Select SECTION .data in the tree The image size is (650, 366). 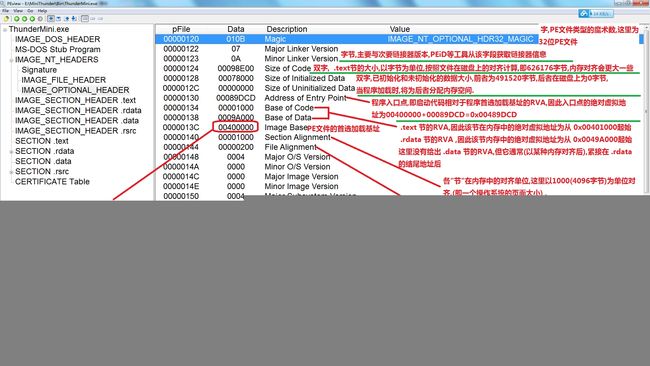point(43,161)
